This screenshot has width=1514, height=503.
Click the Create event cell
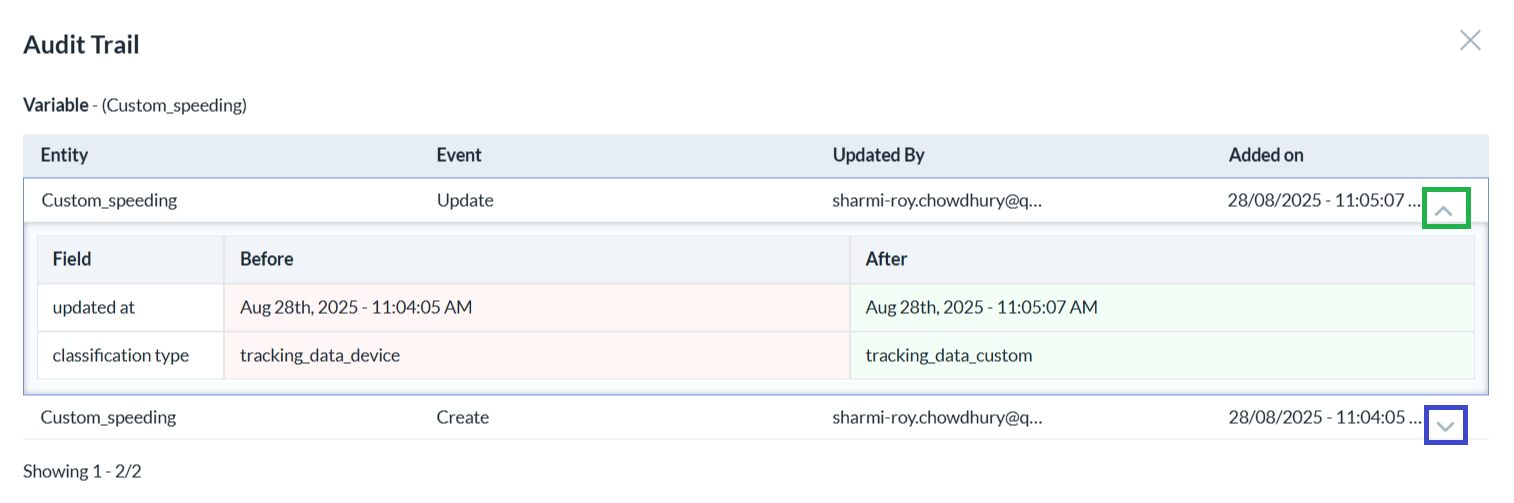pos(463,417)
